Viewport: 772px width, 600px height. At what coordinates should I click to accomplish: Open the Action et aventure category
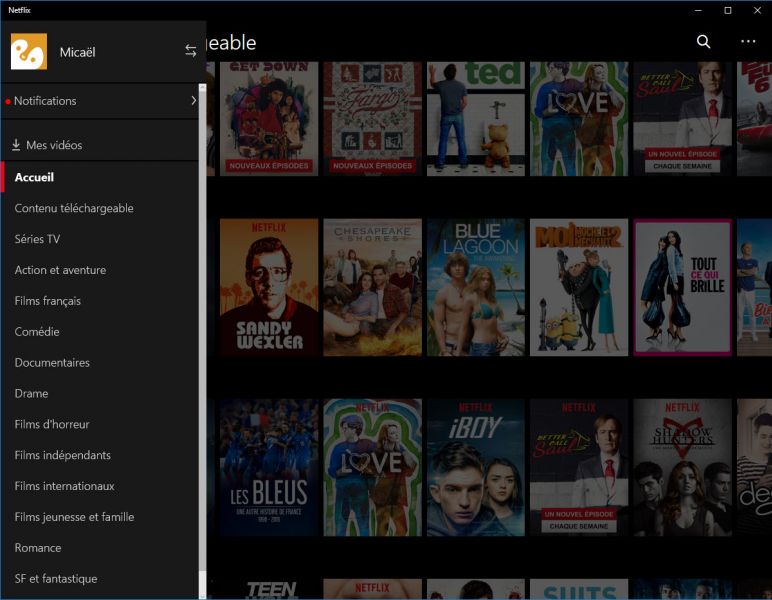tap(60, 270)
